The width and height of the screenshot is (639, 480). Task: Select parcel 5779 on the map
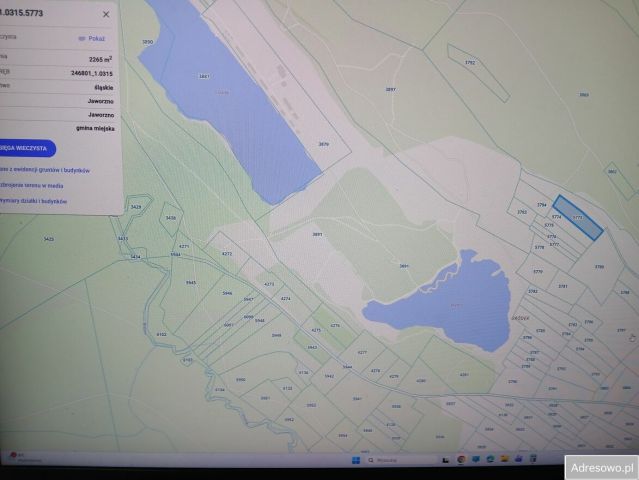click(x=538, y=271)
